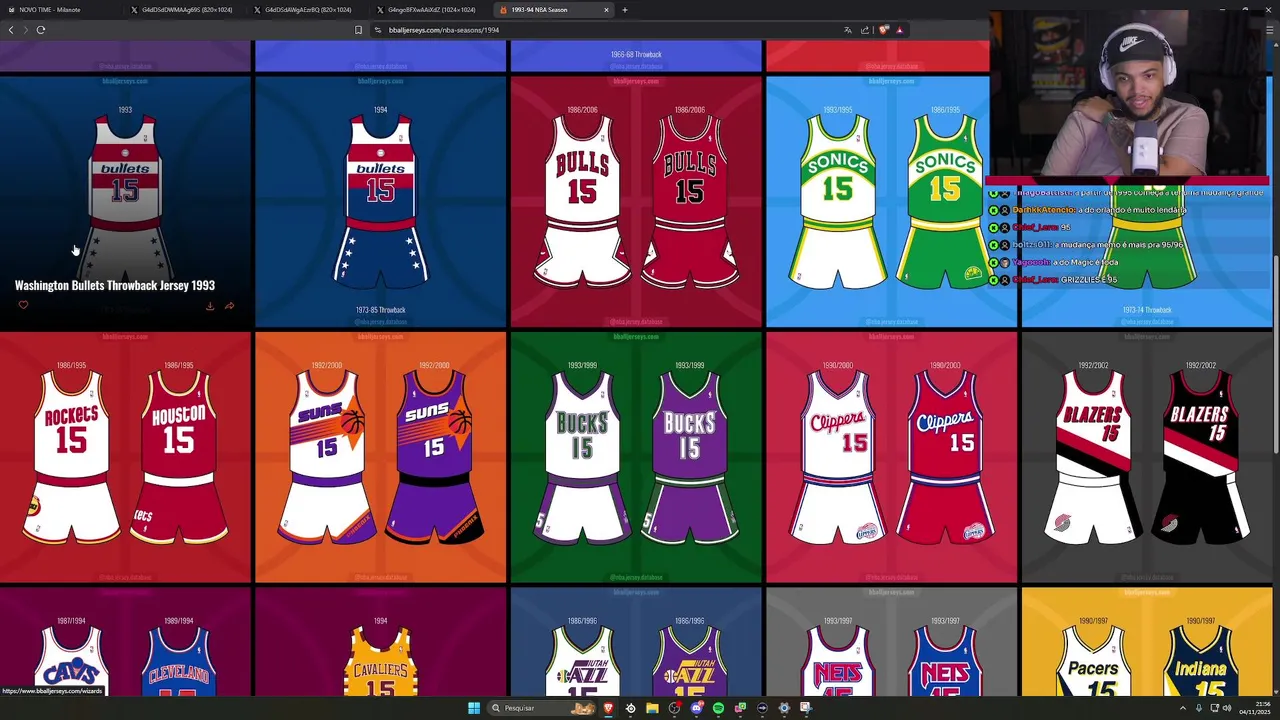The image size is (1280, 720).
Task: Close the 1993-94 NBA Season tab
Action: coord(606,10)
